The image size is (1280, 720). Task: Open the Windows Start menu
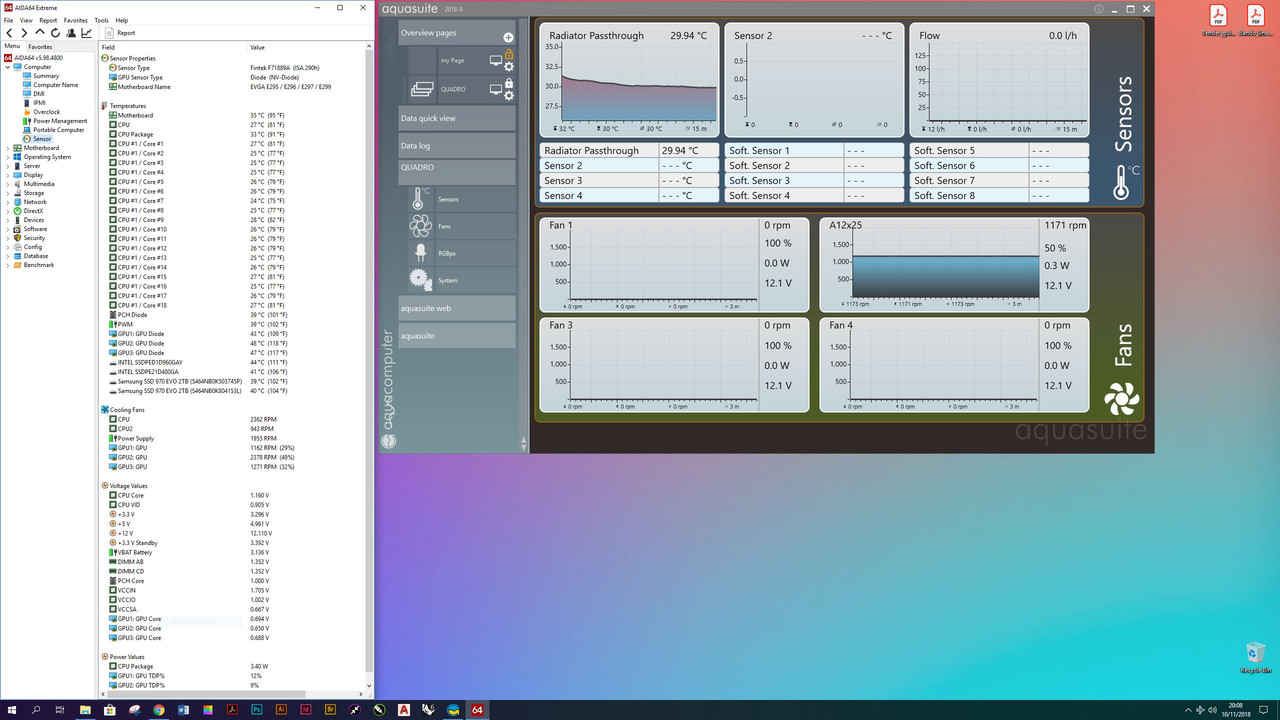tap(11, 709)
